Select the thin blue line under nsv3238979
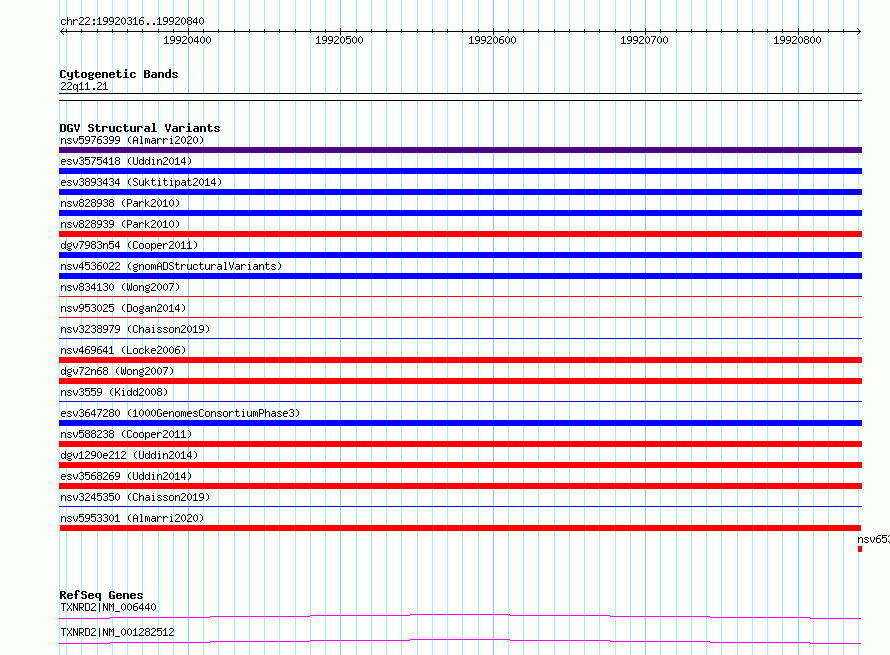The image size is (890, 655). [460, 338]
